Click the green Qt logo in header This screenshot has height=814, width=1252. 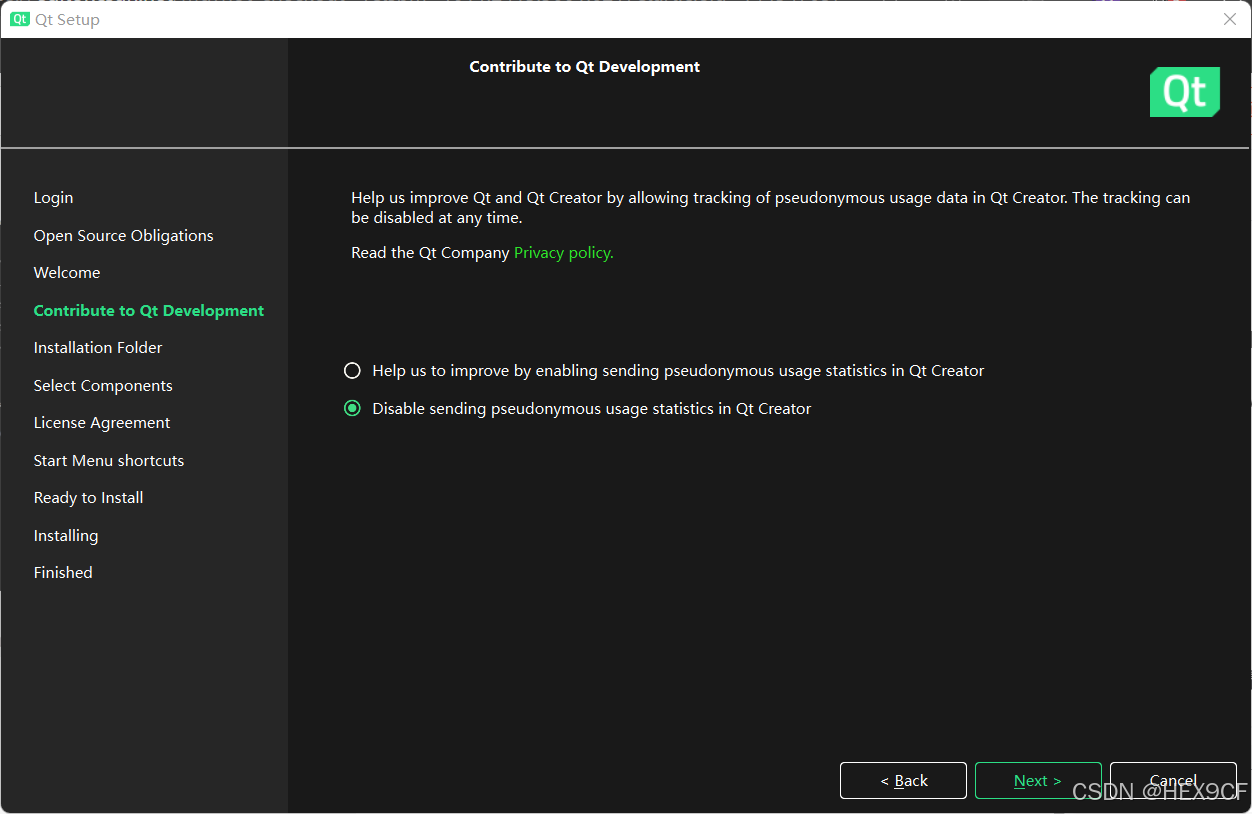[1185, 92]
